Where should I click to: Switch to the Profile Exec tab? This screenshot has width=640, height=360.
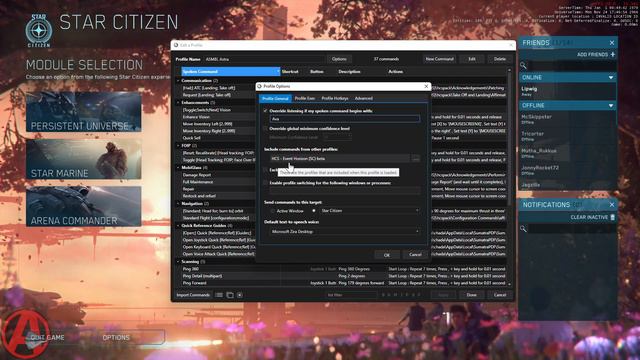click(x=304, y=98)
